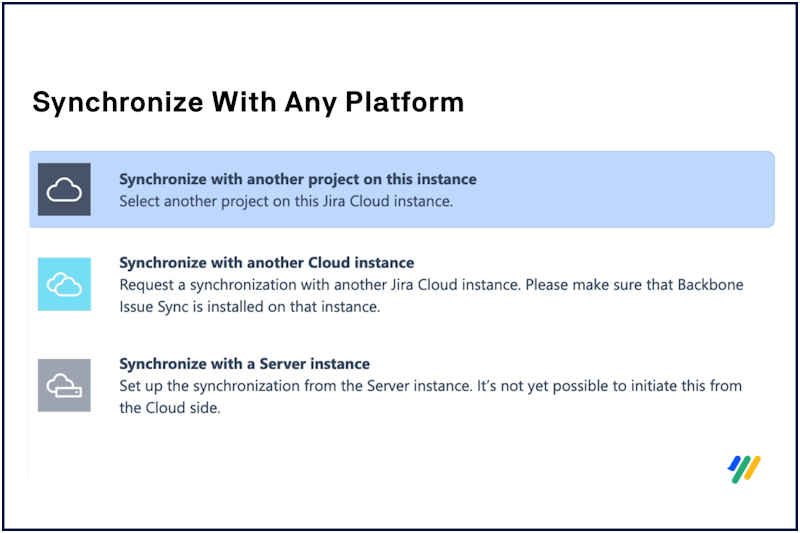Screen dimensions: 800x533
Task: Click the gray cloud-with-server icon
Action: (x=64, y=385)
